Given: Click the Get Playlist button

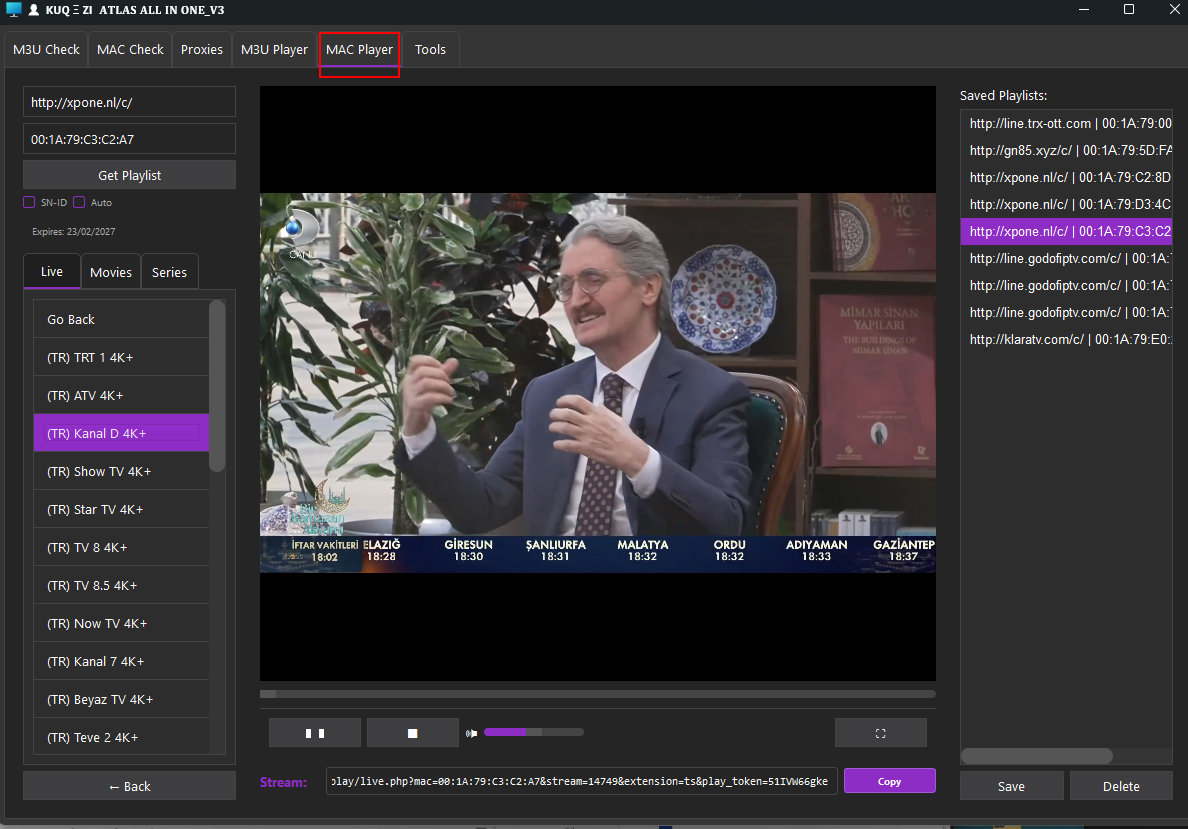Looking at the screenshot, I should [130, 175].
